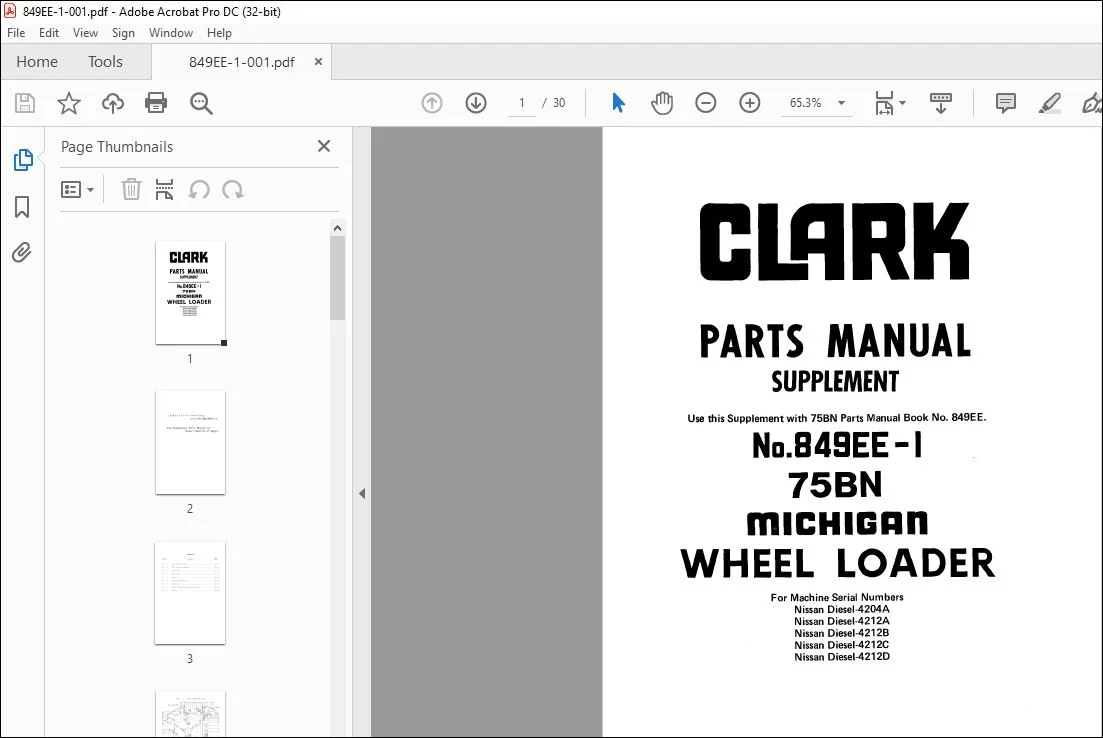Collapse the navigation pane with the arrow
Screen dimensions: 1103x738
click(362, 494)
